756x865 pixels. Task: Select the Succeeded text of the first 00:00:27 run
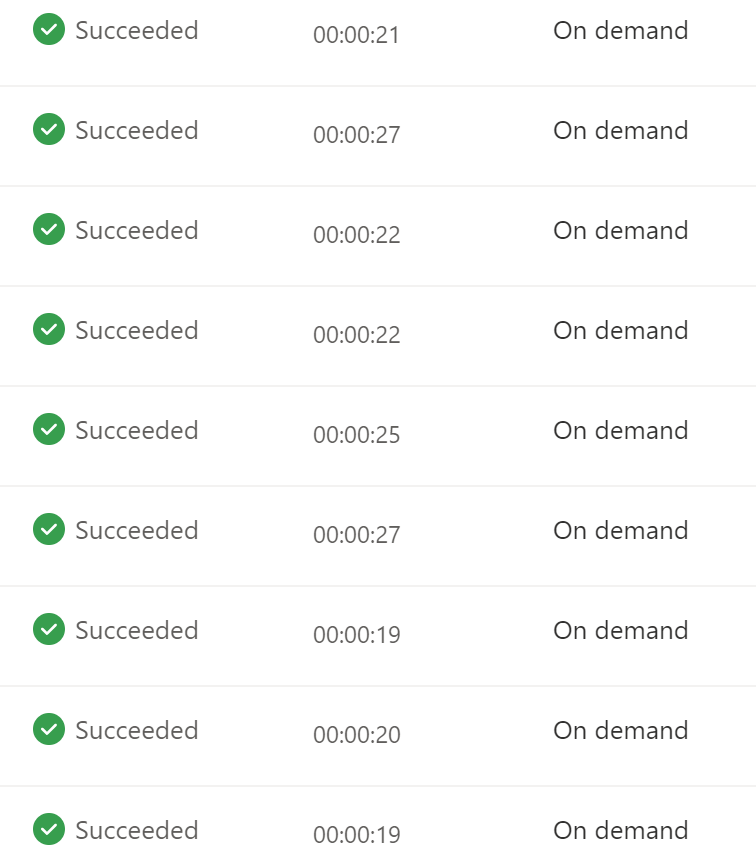137,130
